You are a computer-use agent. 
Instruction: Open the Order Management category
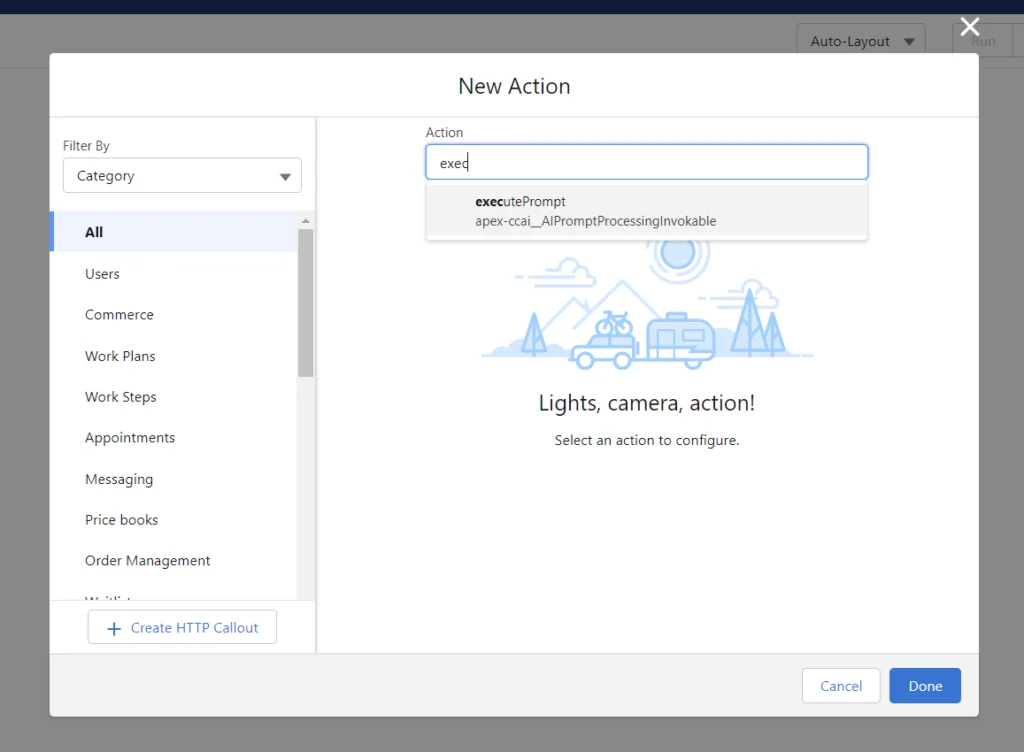click(147, 561)
